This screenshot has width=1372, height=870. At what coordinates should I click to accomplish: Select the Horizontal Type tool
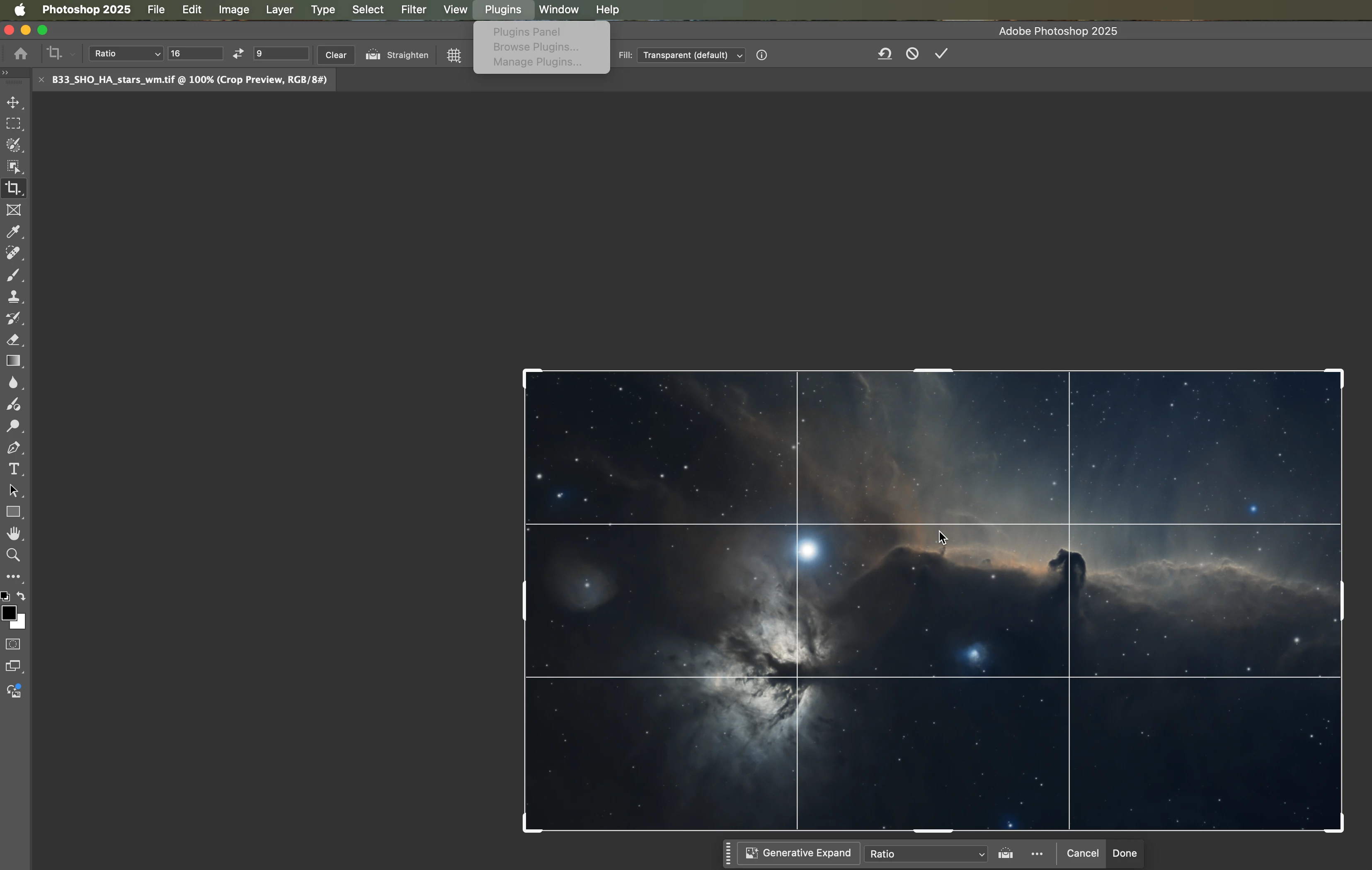coord(13,469)
